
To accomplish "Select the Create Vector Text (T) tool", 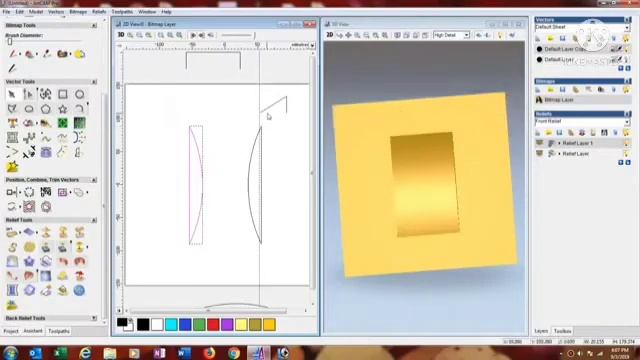I will pos(12,123).
